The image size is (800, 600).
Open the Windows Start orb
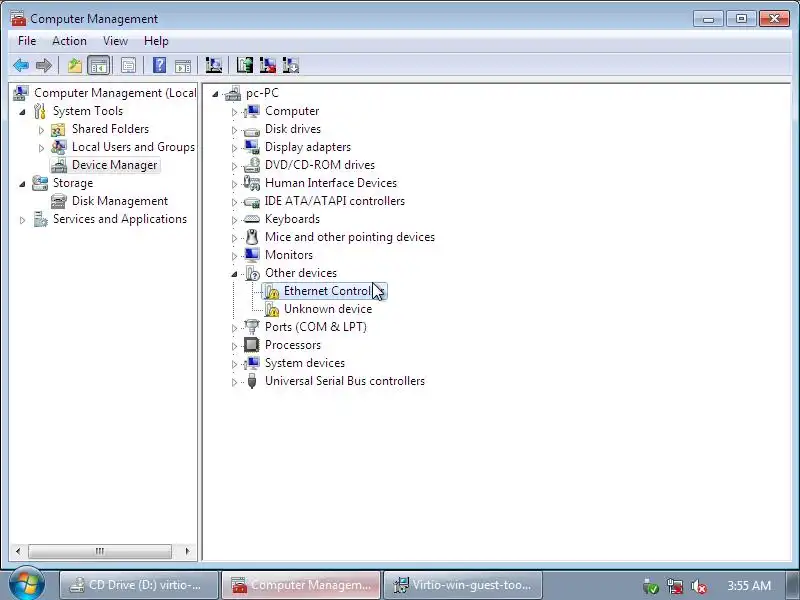[x=27, y=584]
